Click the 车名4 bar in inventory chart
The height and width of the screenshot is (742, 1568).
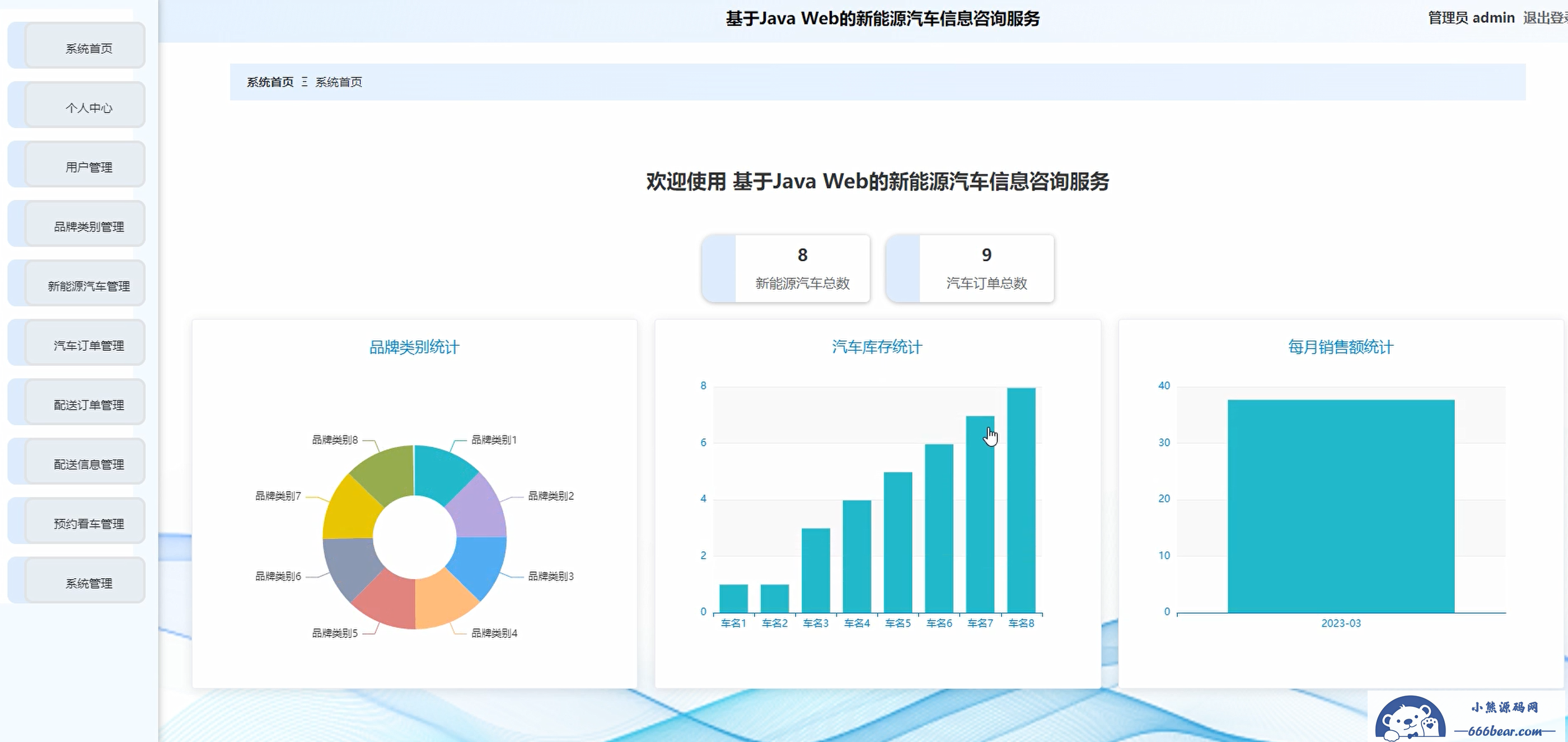pos(856,556)
